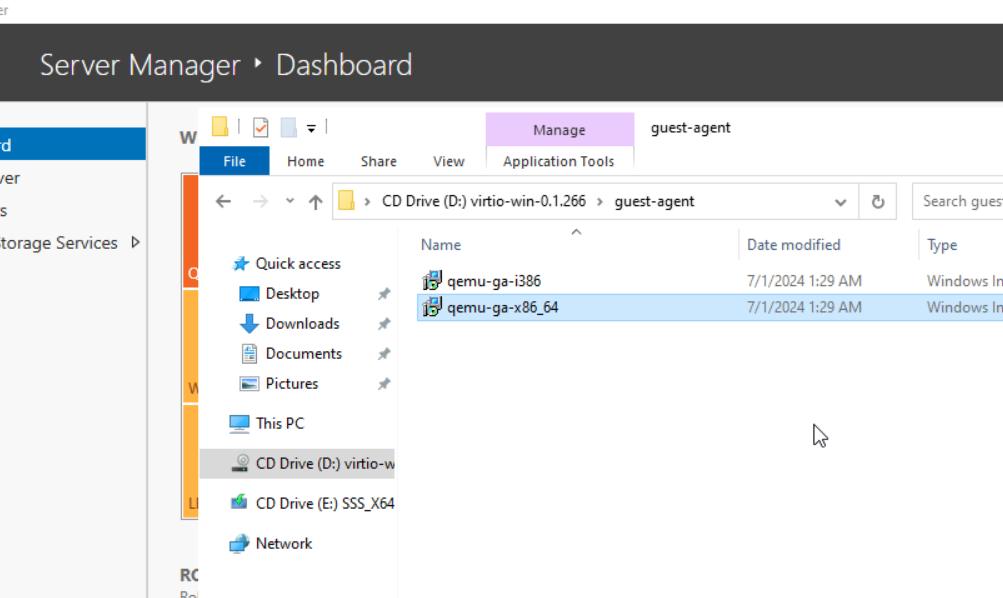Image resolution: width=1003 pixels, height=598 pixels.
Task: Expand the address bar history dropdown
Action: (840, 201)
